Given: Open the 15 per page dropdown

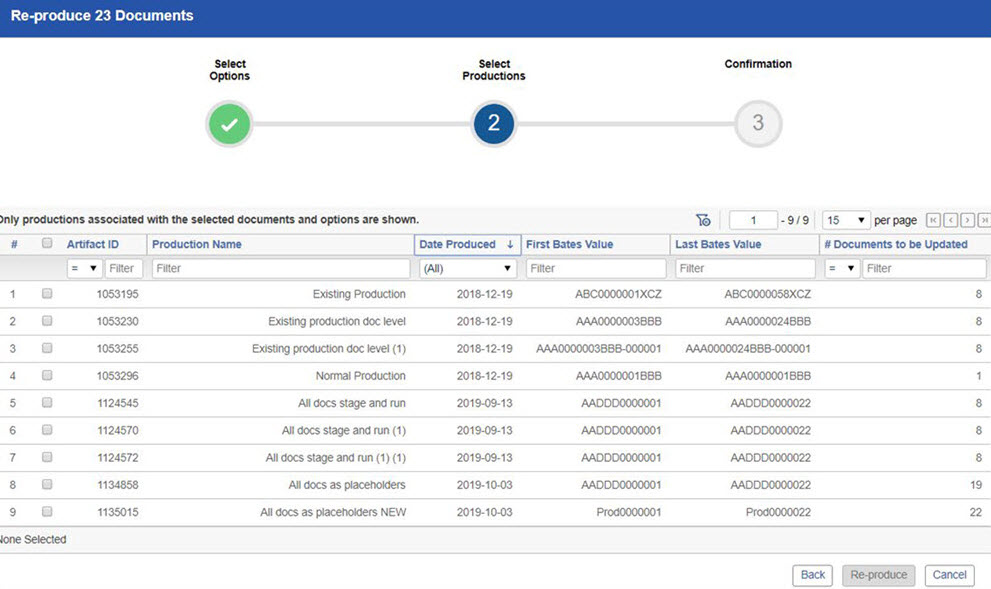Looking at the screenshot, I should [x=846, y=220].
